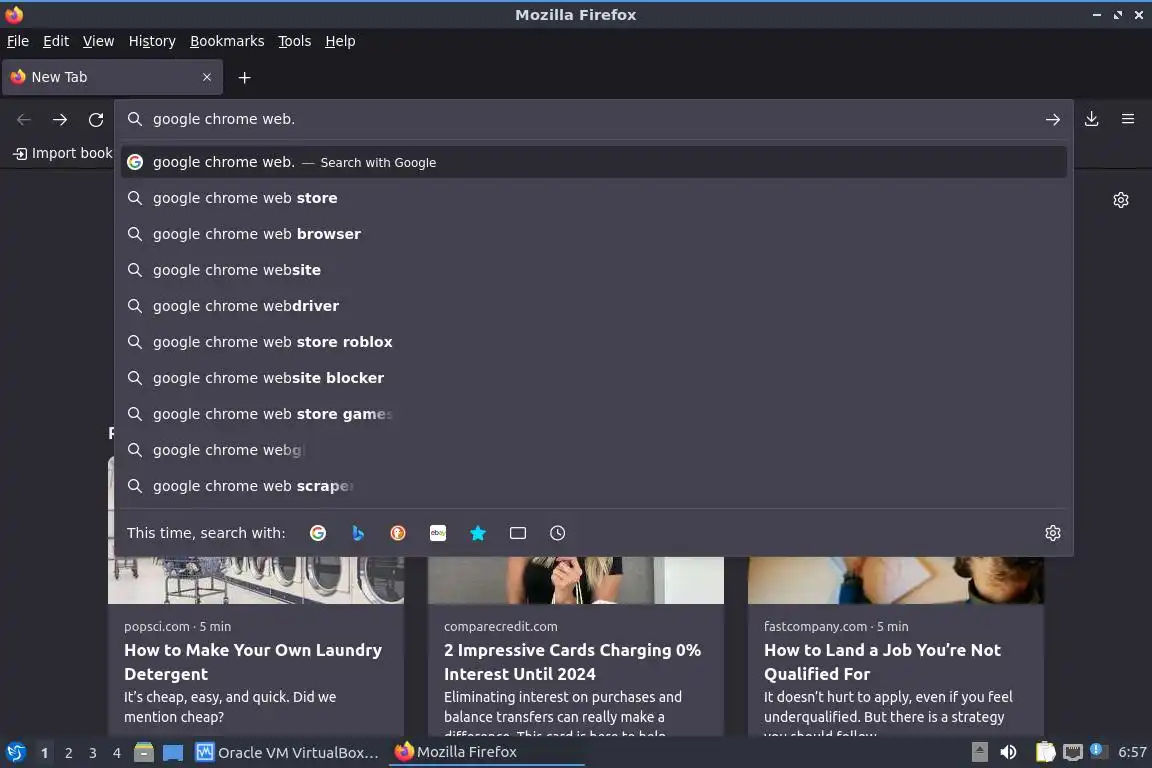Click the fastcompany.com article thumbnail
Image resolution: width=1152 pixels, height=768 pixels.
click(896, 580)
